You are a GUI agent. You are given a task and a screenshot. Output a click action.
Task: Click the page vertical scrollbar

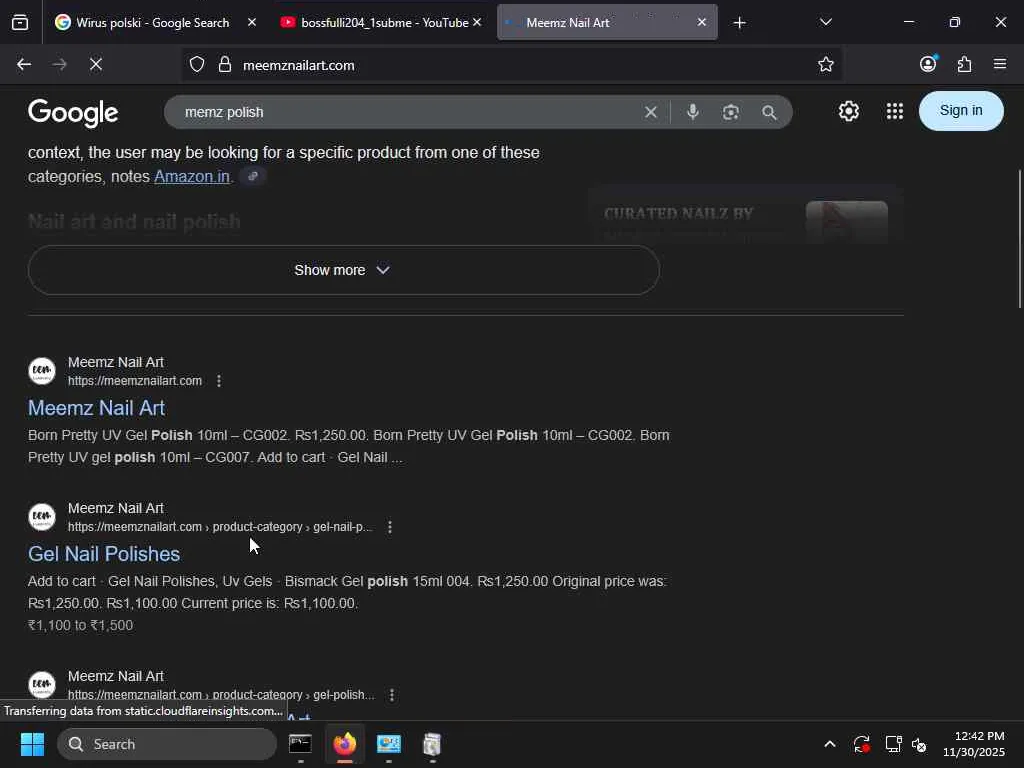tap(1019, 239)
